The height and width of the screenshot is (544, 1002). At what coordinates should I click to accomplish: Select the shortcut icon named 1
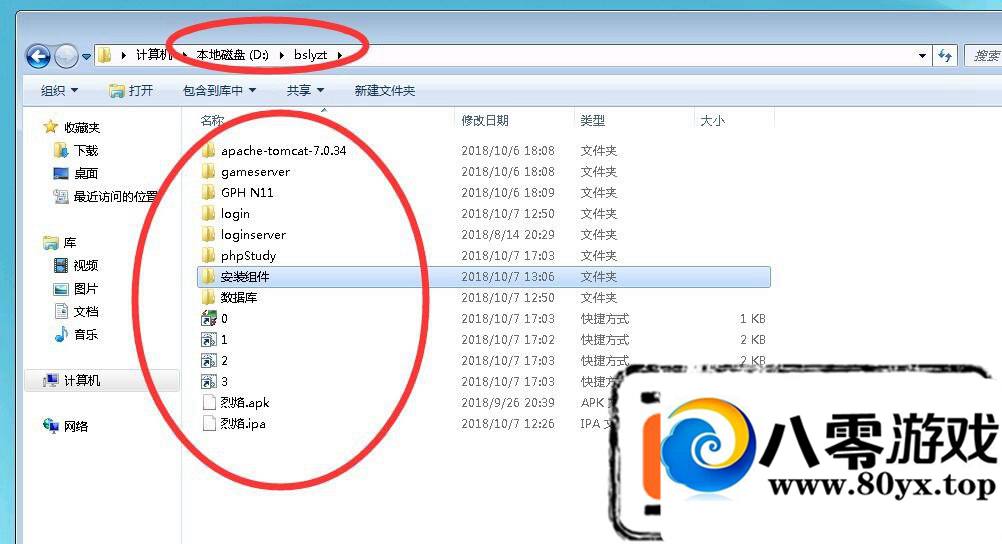[x=209, y=339]
